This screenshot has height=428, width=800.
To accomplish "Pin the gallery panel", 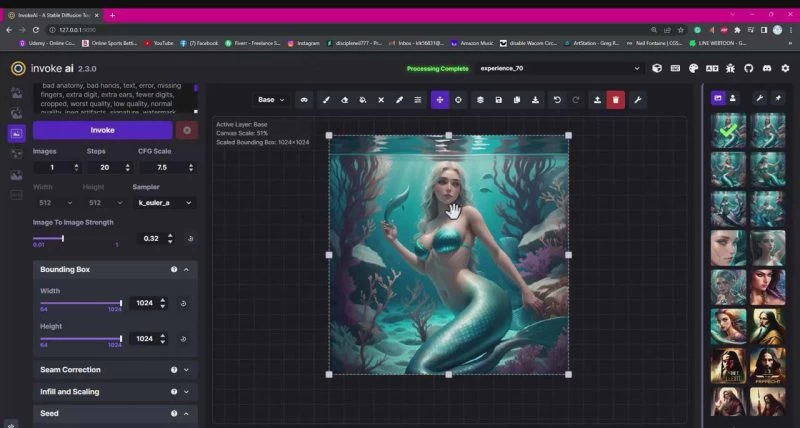I will (779, 98).
